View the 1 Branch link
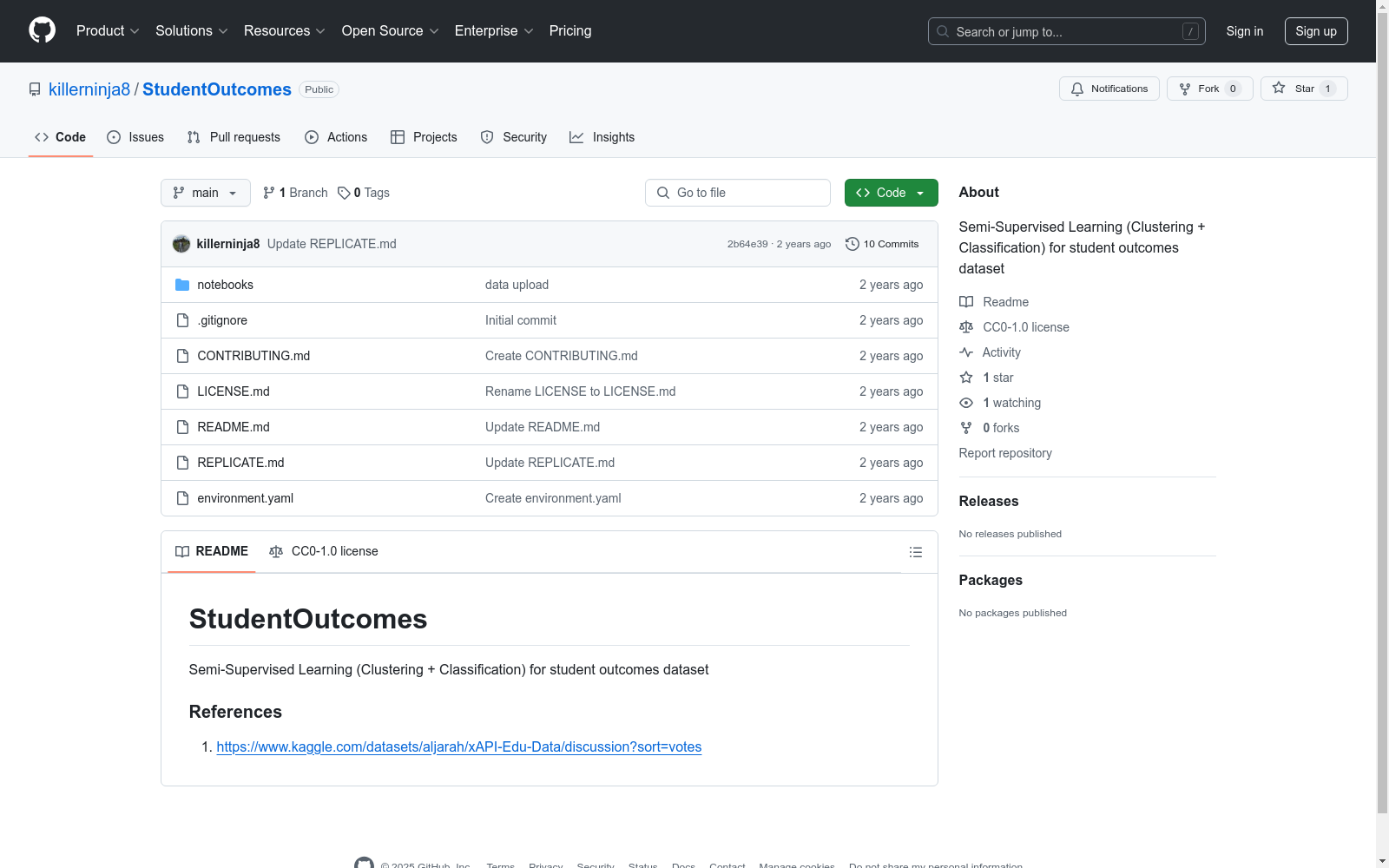 point(295,193)
